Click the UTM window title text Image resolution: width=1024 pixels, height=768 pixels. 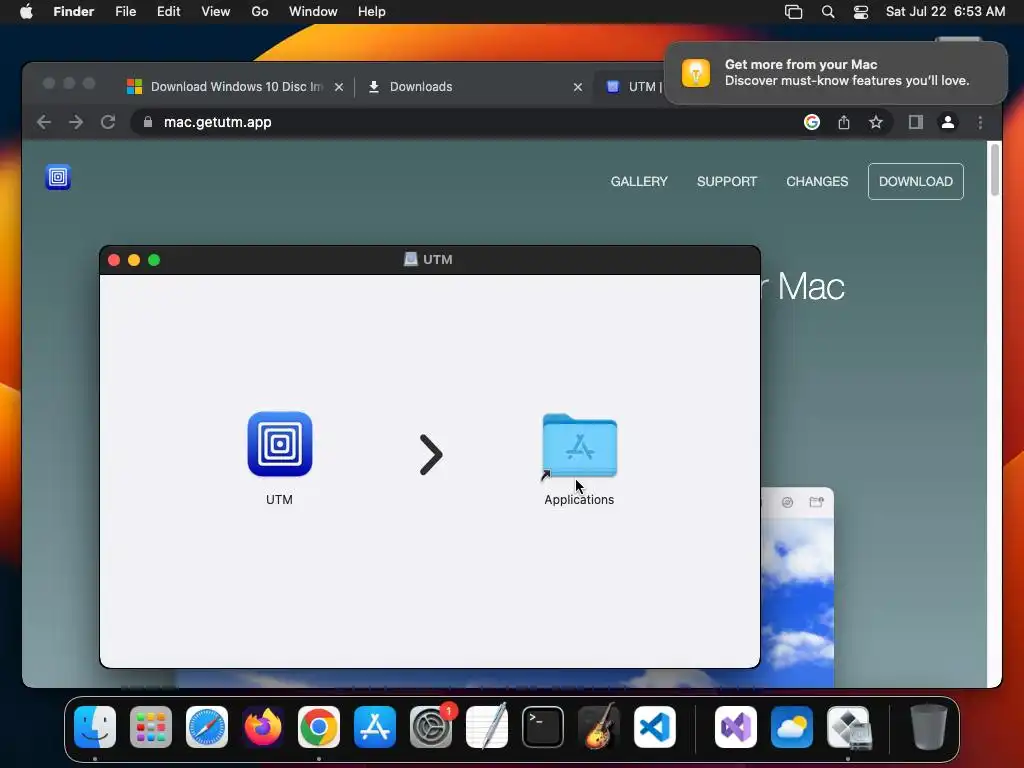click(438, 260)
